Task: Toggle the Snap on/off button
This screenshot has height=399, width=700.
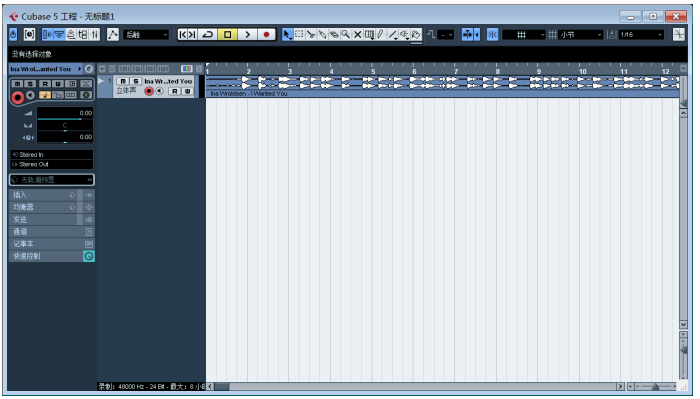Action: 492,34
